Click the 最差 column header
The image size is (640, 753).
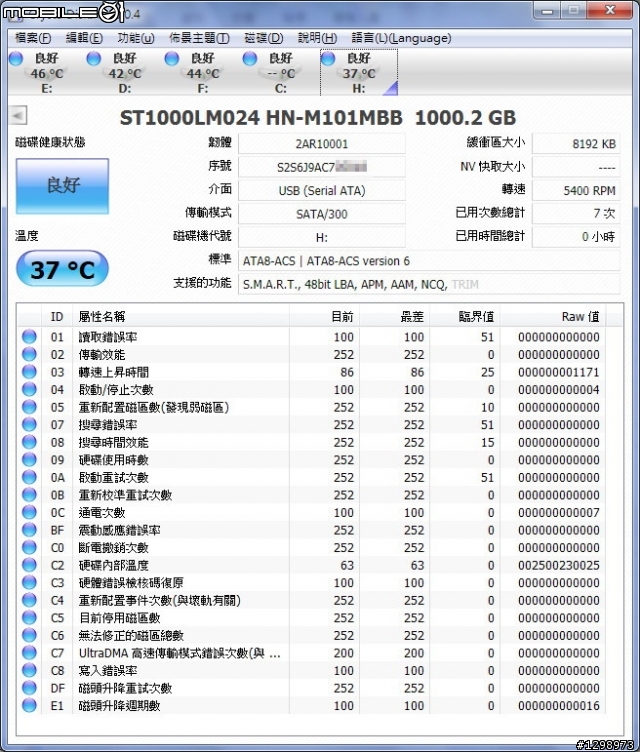[x=394, y=316]
